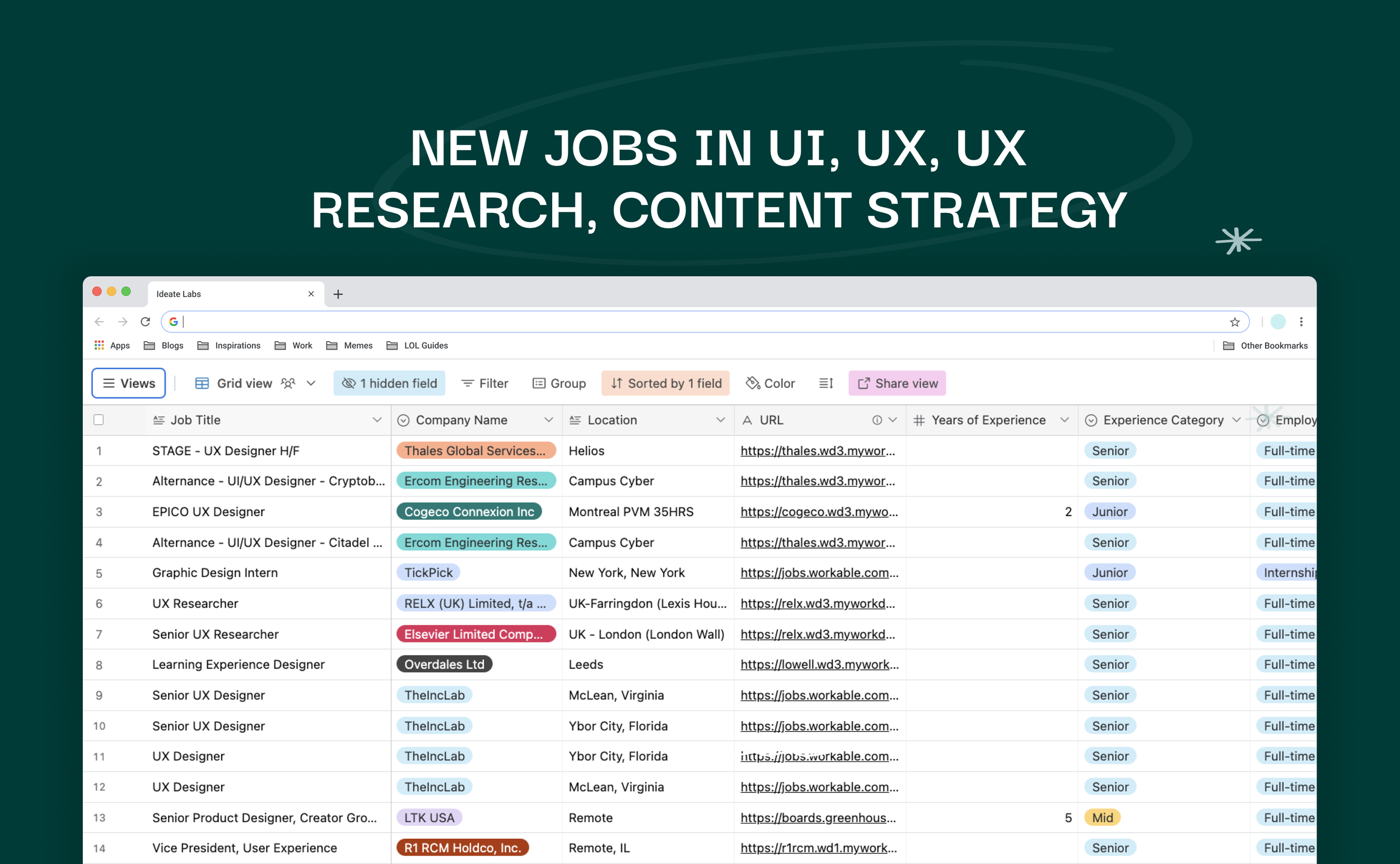Click Share view button
This screenshot has width=1400, height=864.
coord(897,383)
